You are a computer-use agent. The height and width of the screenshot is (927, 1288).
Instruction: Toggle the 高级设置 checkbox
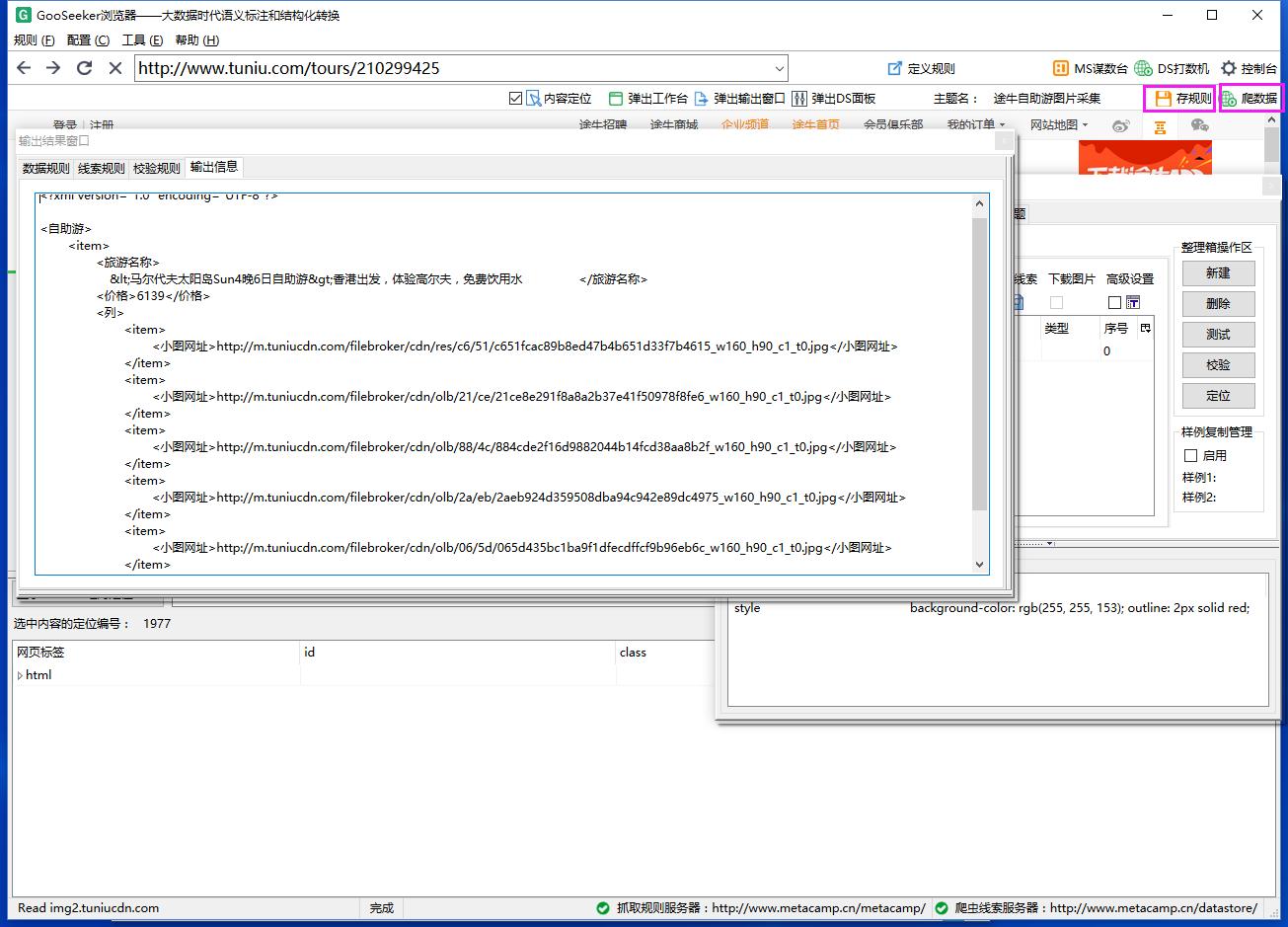pos(1114,302)
